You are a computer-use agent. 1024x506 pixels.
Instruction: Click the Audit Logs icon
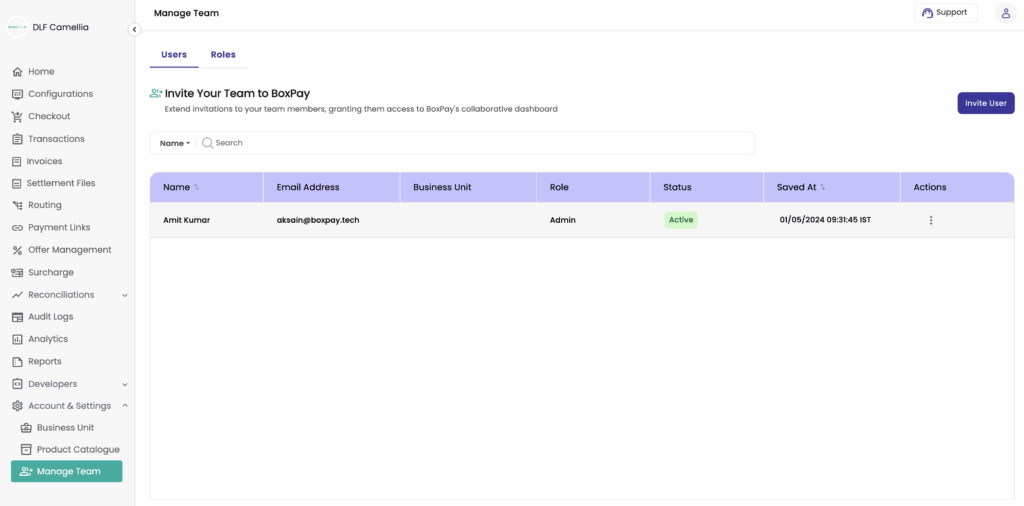pos(18,317)
